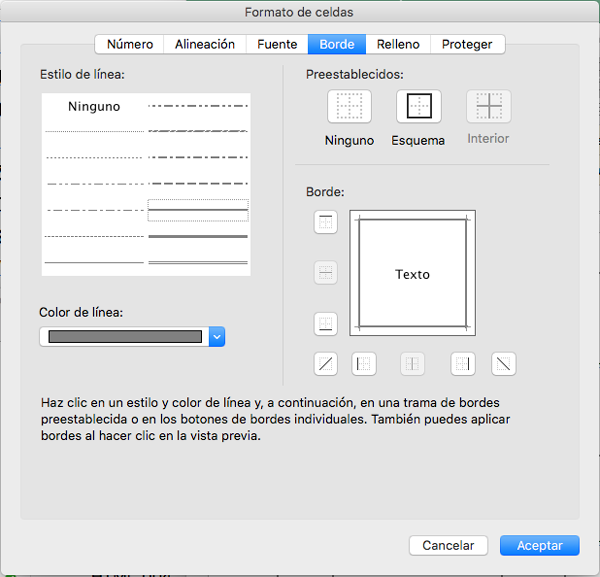Select the double line style

click(198, 262)
